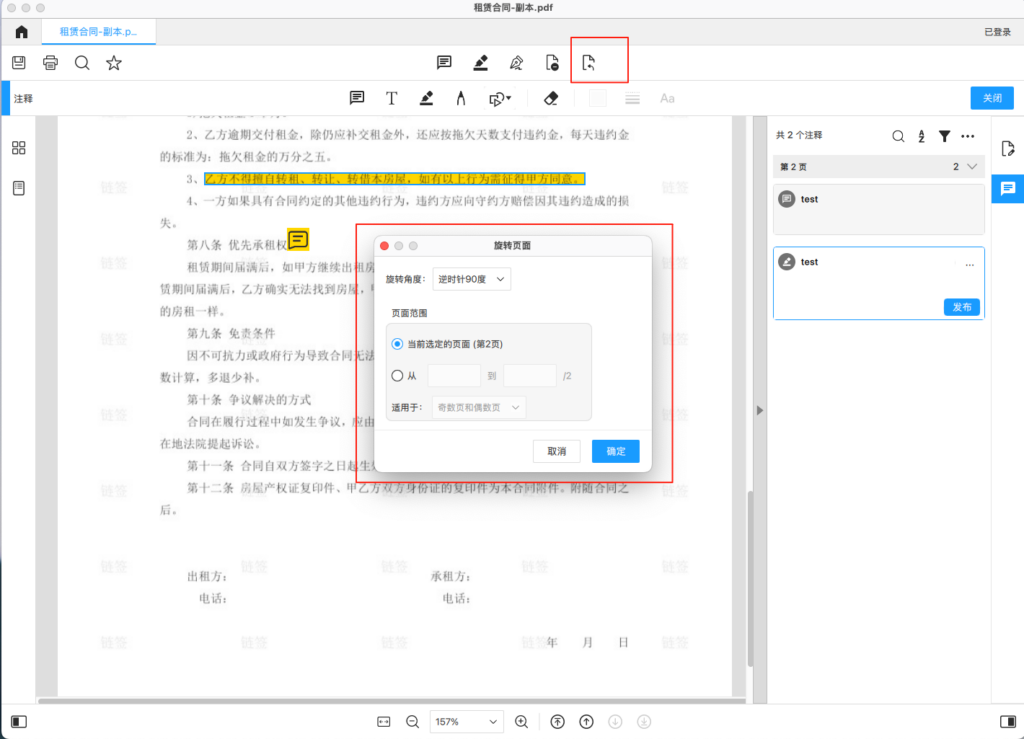The image size is (1024, 739).
Task: Open the rotation angle 逆时针90度 dropdown
Action: 472,279
